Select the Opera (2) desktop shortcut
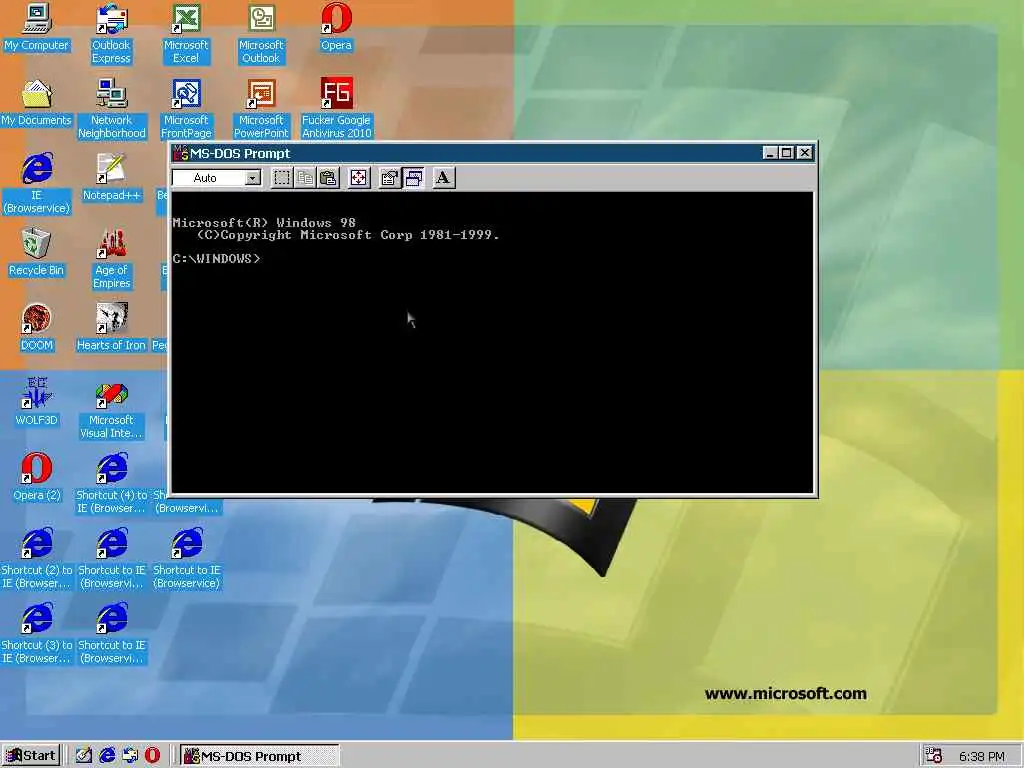The image size is (1024, 768). pos(37,478)
